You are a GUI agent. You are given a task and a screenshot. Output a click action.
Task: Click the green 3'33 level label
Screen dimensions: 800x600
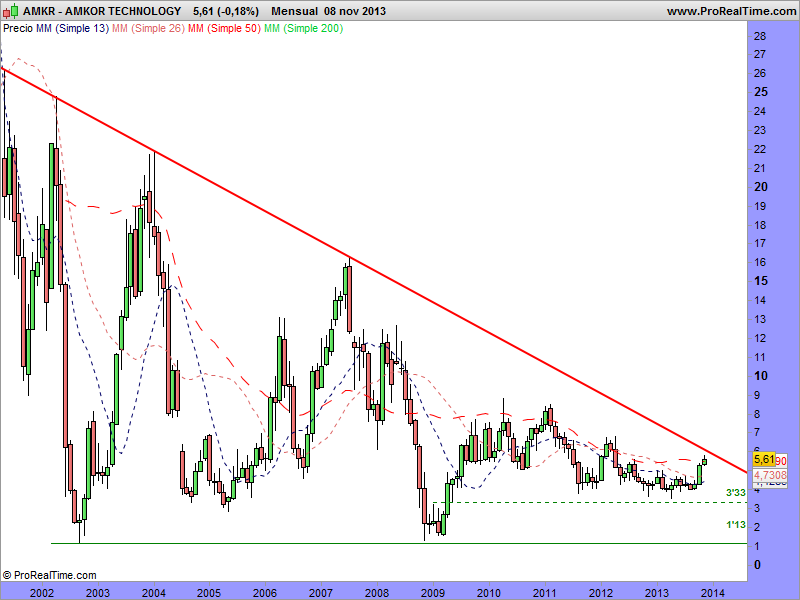tap(736, 492)
